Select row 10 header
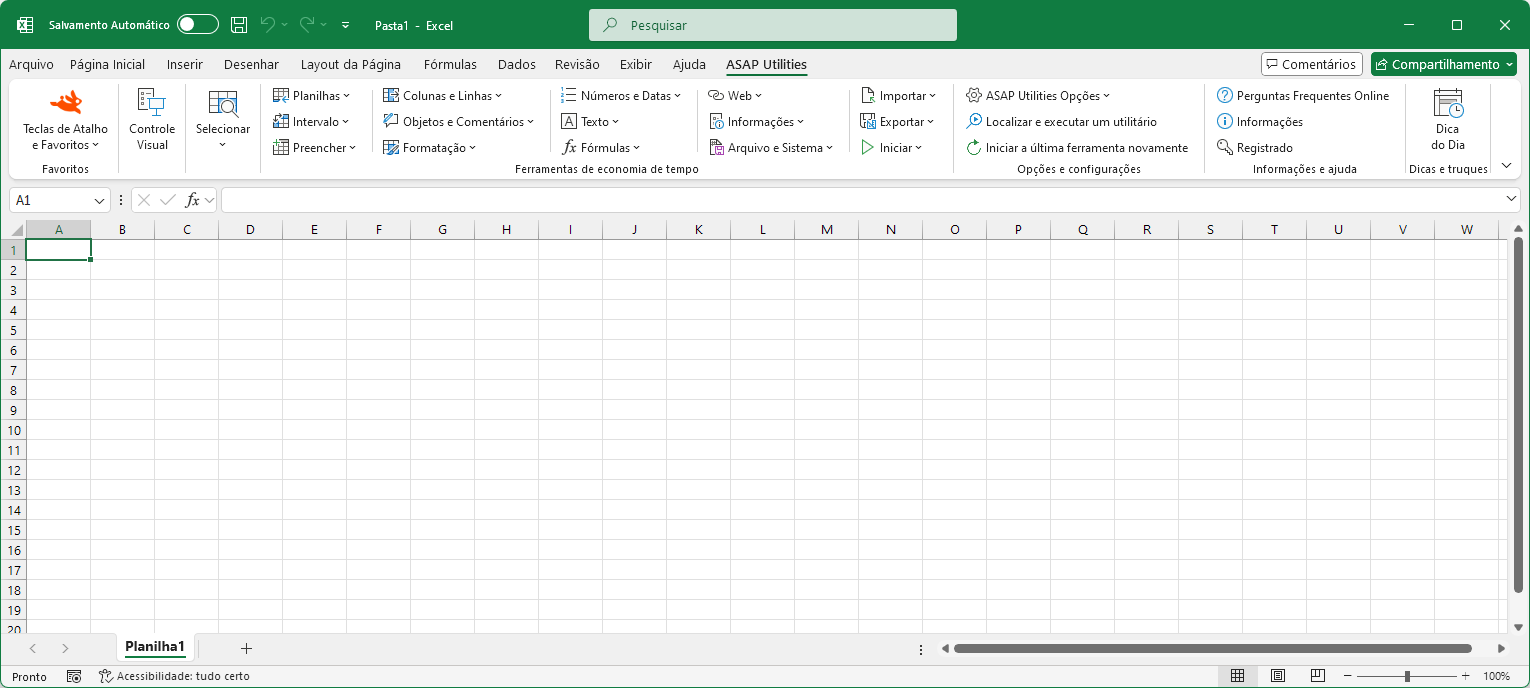Image resolution: width=1530 pixels, height=688 pixels. [13, 430]
